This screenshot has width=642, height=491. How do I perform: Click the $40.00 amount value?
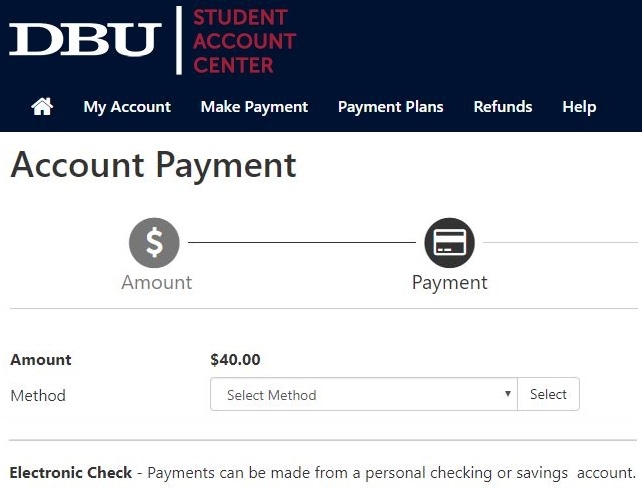[x=235, y=360]
